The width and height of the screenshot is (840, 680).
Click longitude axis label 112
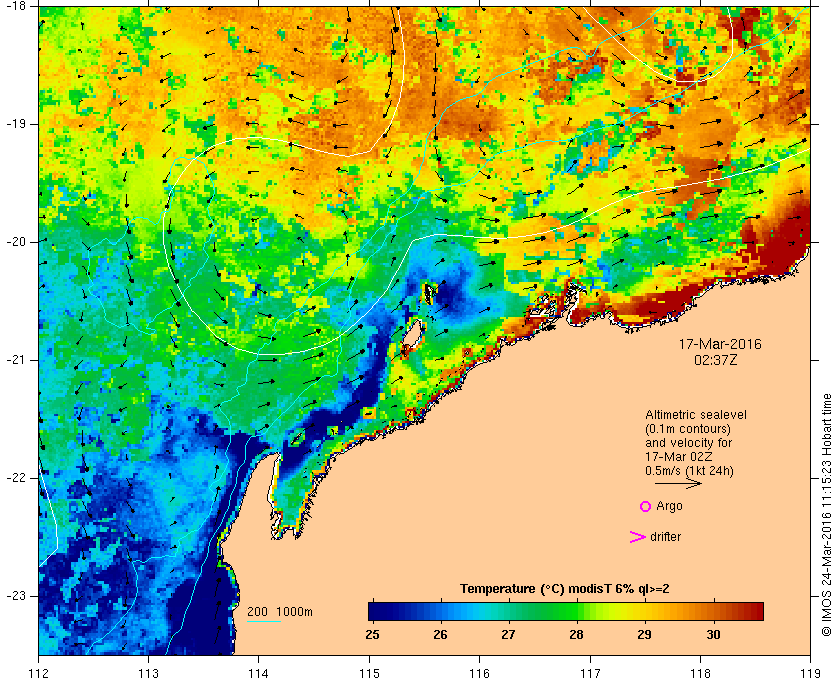[39, 672]
